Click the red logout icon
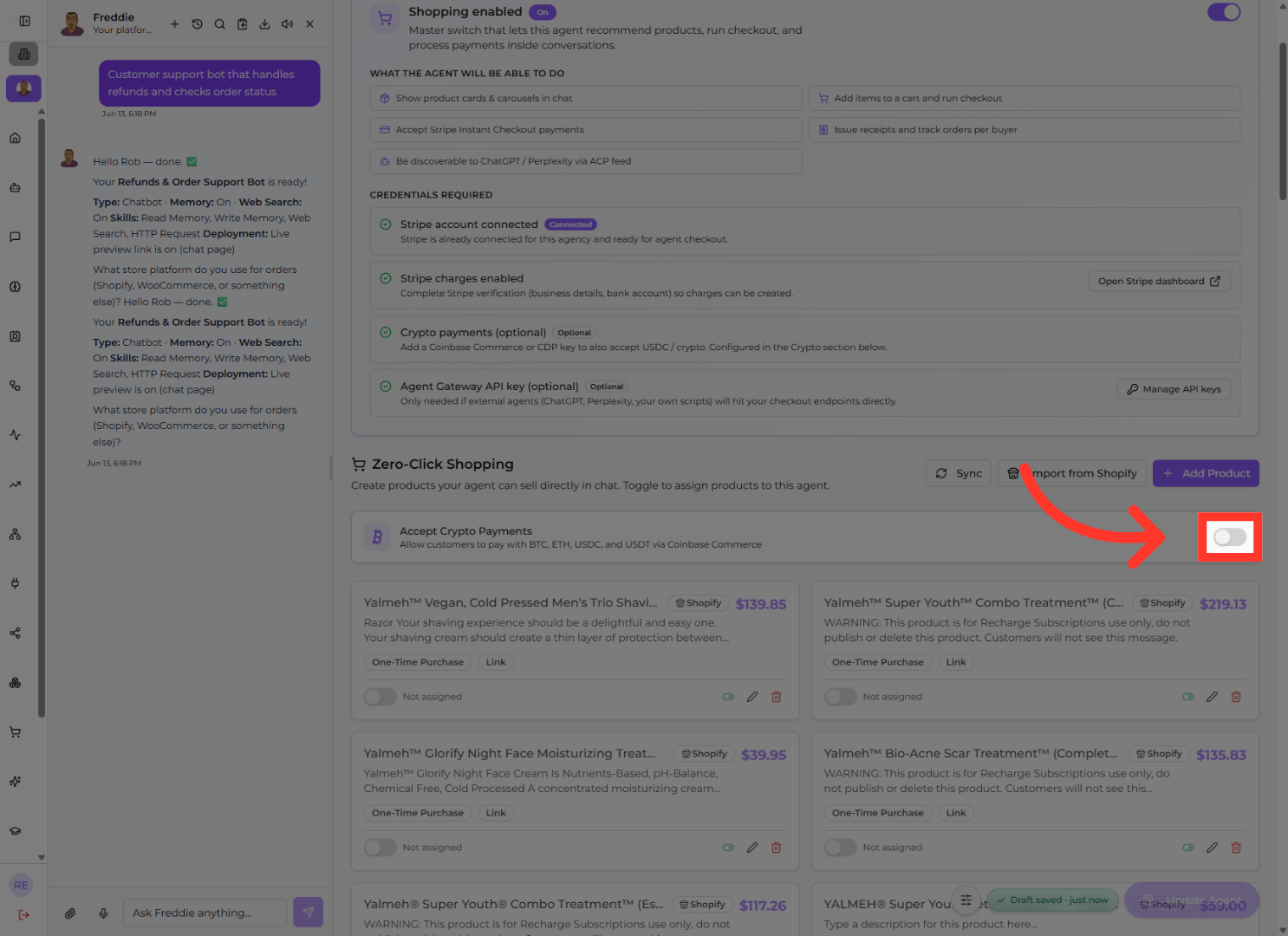The image size is (1288, 936). [x=23, y=914]
